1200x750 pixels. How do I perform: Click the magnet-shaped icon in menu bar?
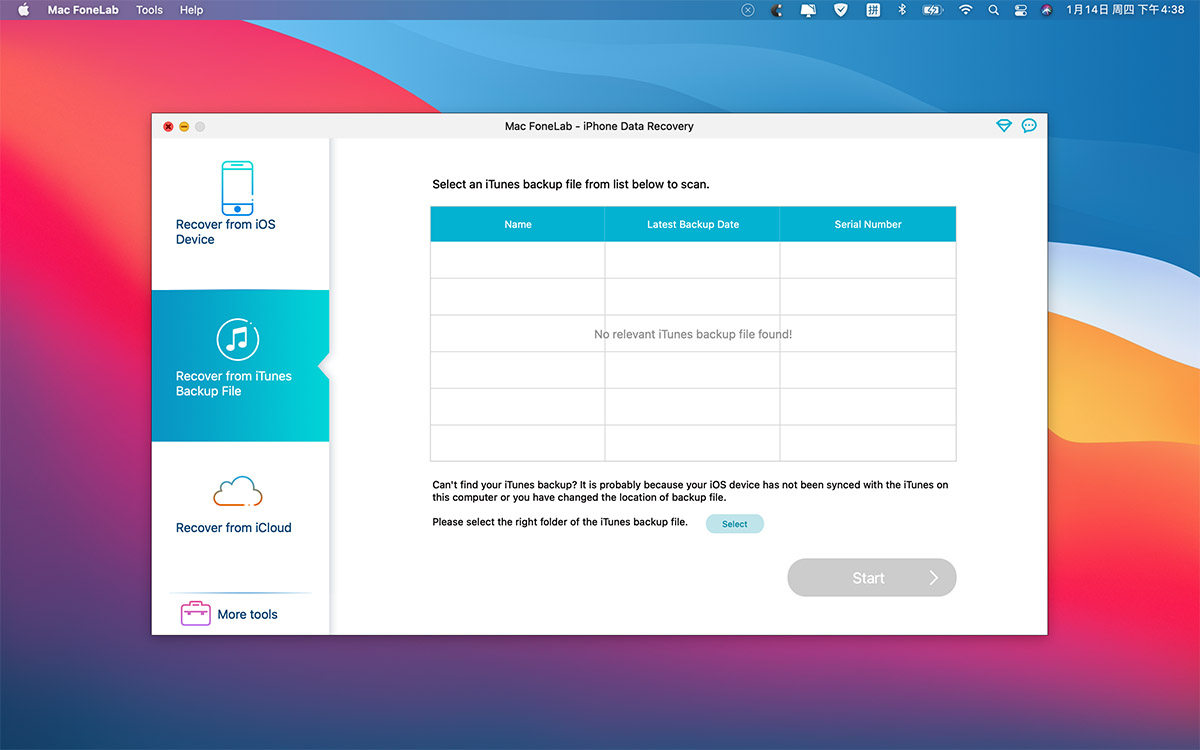[x=777, y=10]
